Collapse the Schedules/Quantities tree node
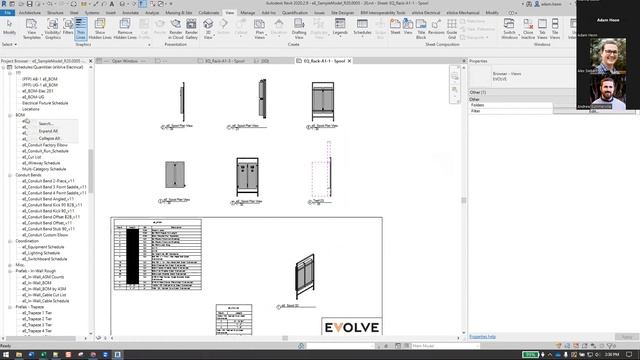The height and width of the screenshot is (360, 640). pyautogui.click(x=4, y=67)
